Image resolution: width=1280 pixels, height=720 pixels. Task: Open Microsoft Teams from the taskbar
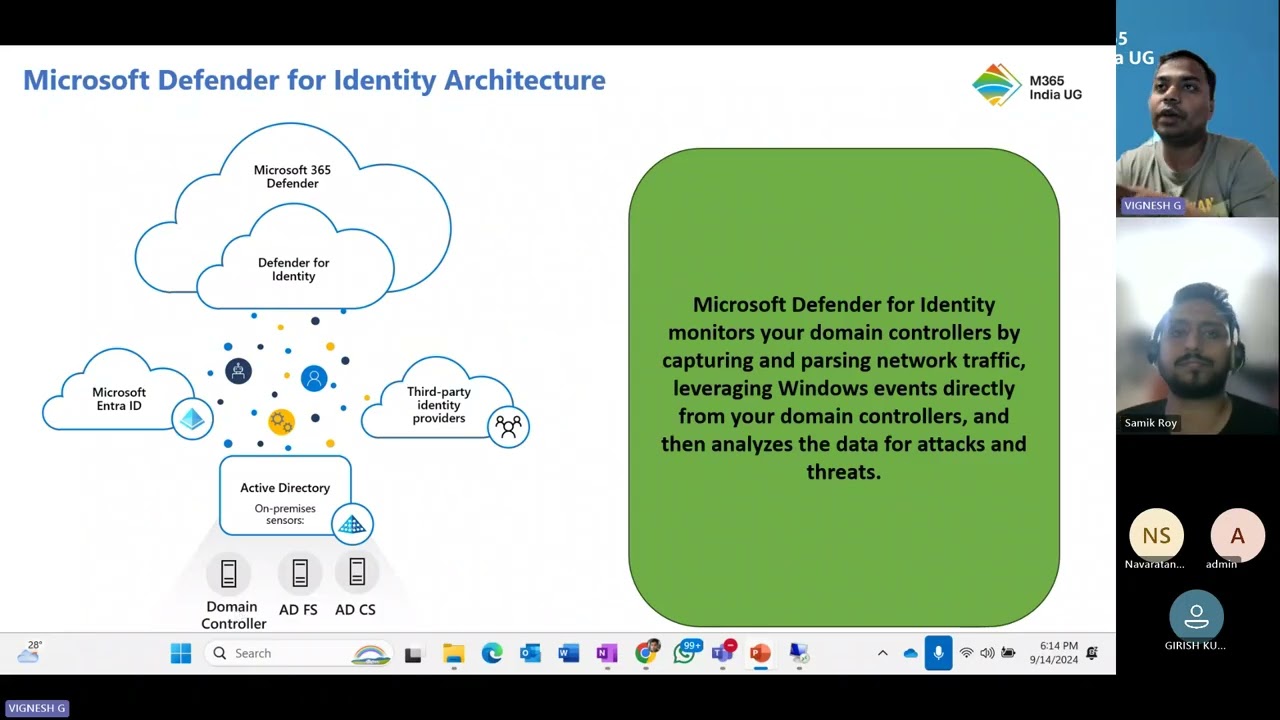[x=722, y=653]
